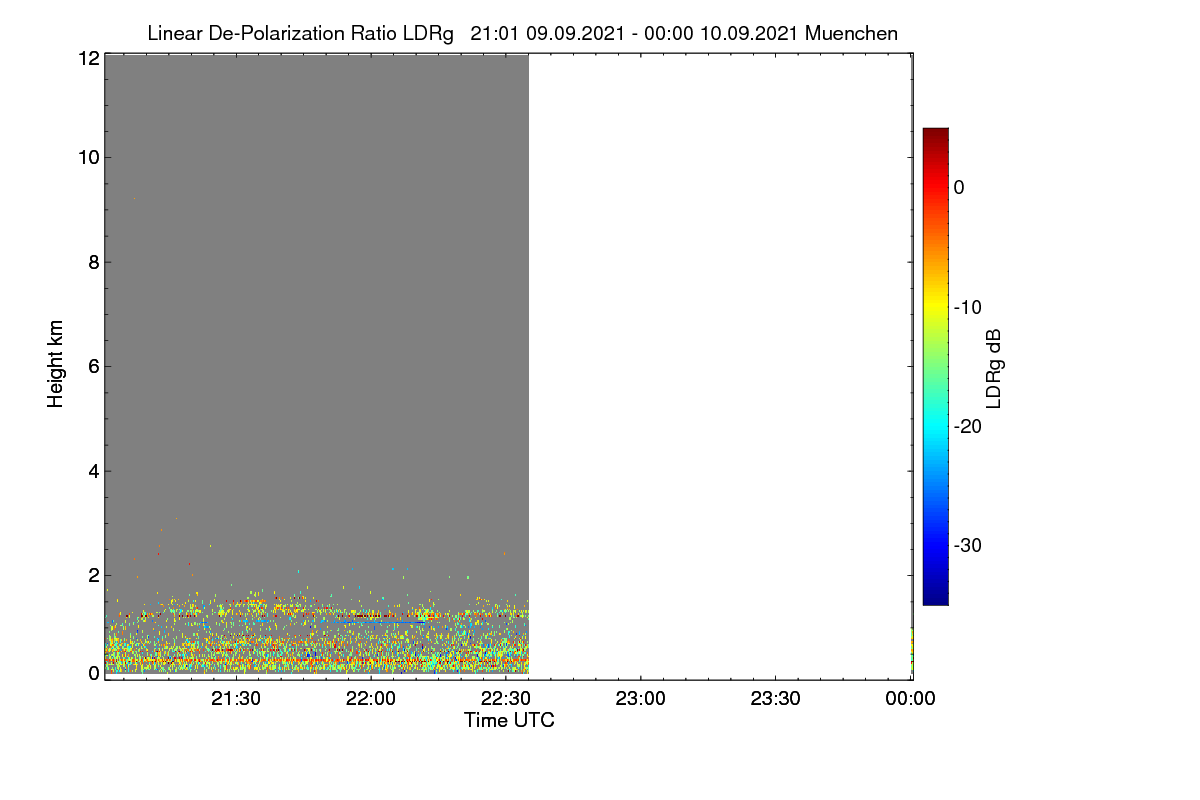Click the '22:30' time axis label

(506, 699)
